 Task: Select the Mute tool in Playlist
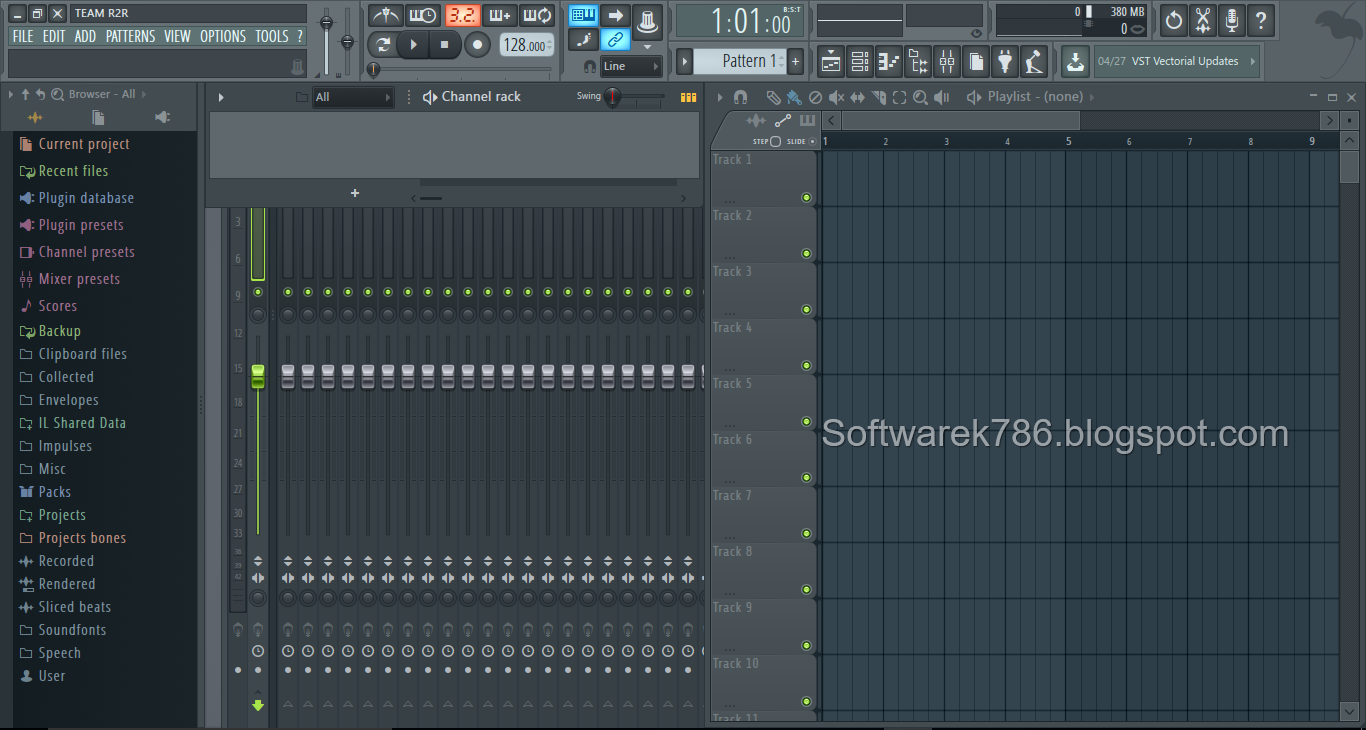click(836, 97)
